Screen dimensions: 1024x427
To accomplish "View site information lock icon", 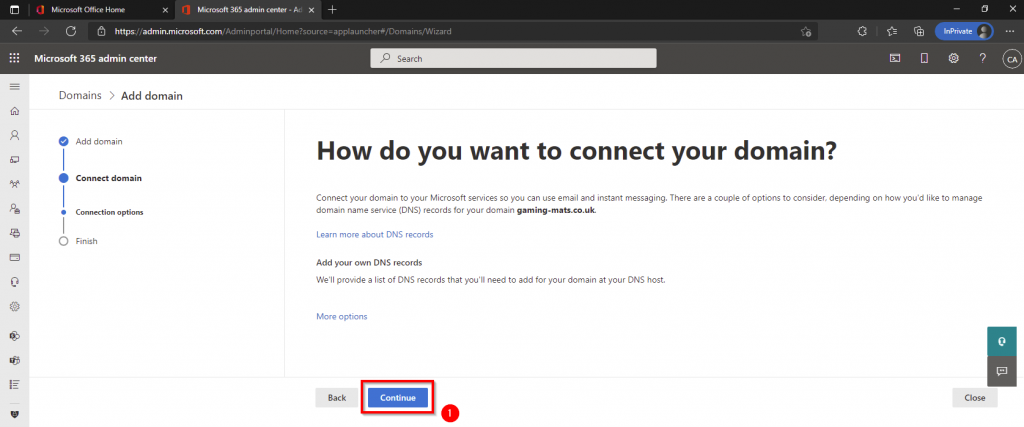I will click(x=101, y=31).
